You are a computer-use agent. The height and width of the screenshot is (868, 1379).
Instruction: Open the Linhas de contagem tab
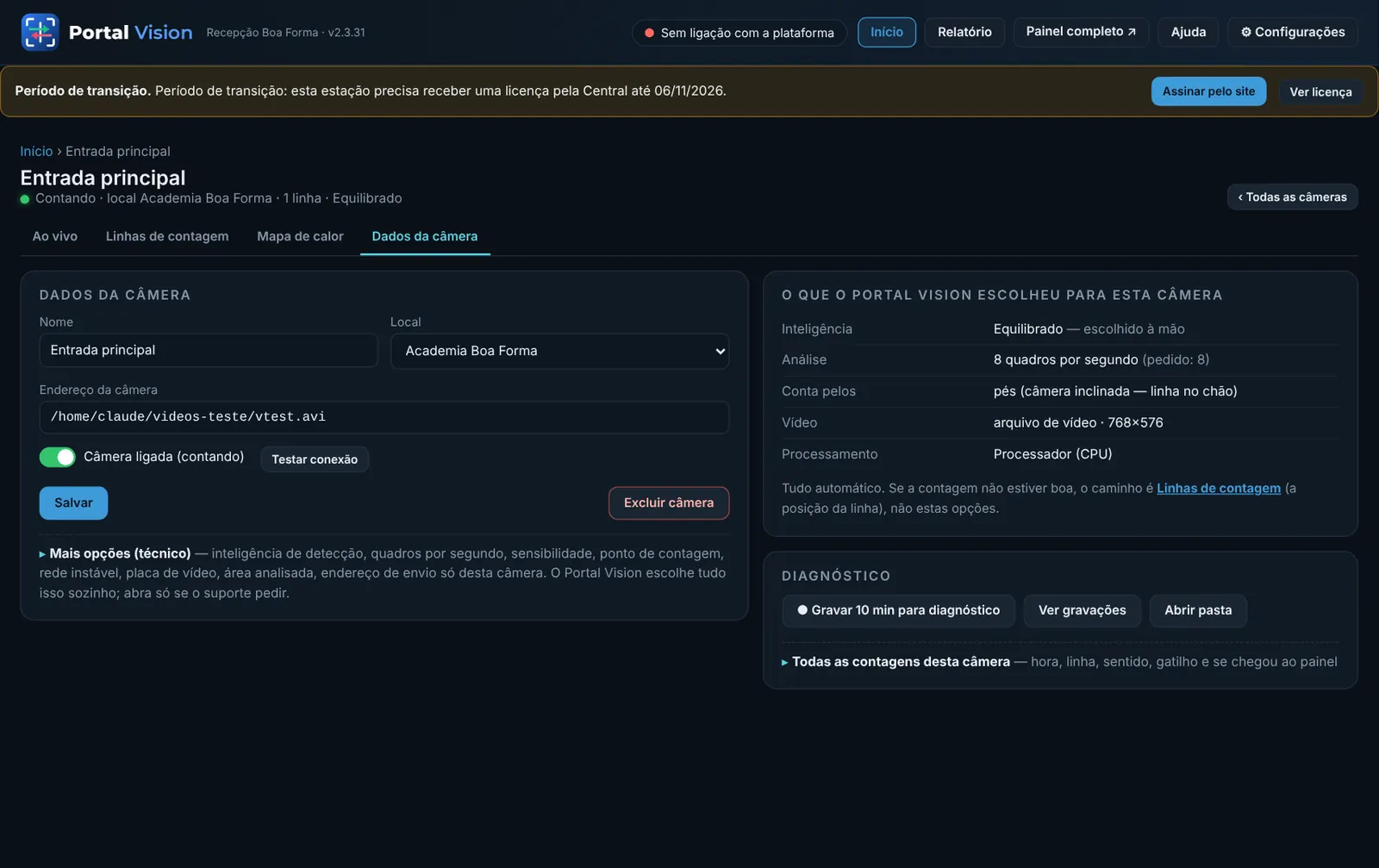pos(167,236)
